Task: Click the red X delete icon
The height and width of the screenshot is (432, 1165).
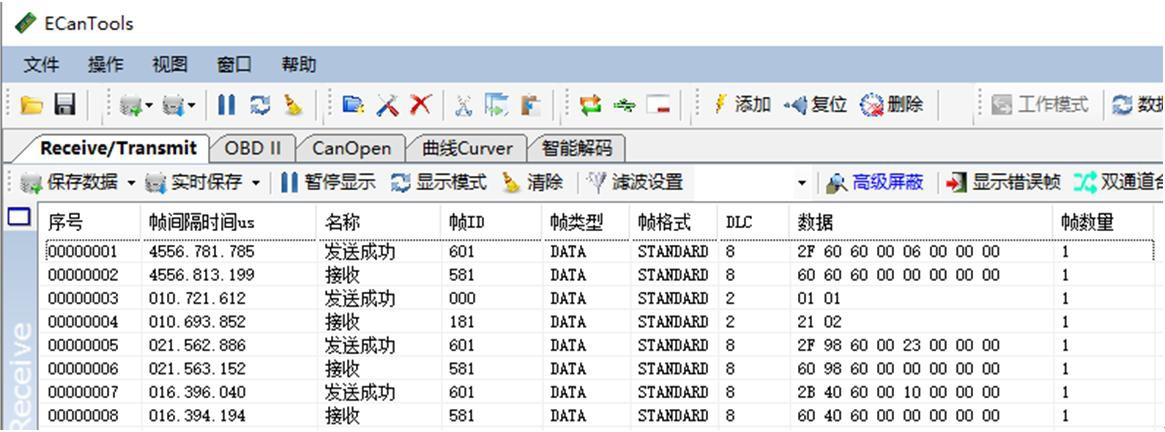Action: [421, 105]
